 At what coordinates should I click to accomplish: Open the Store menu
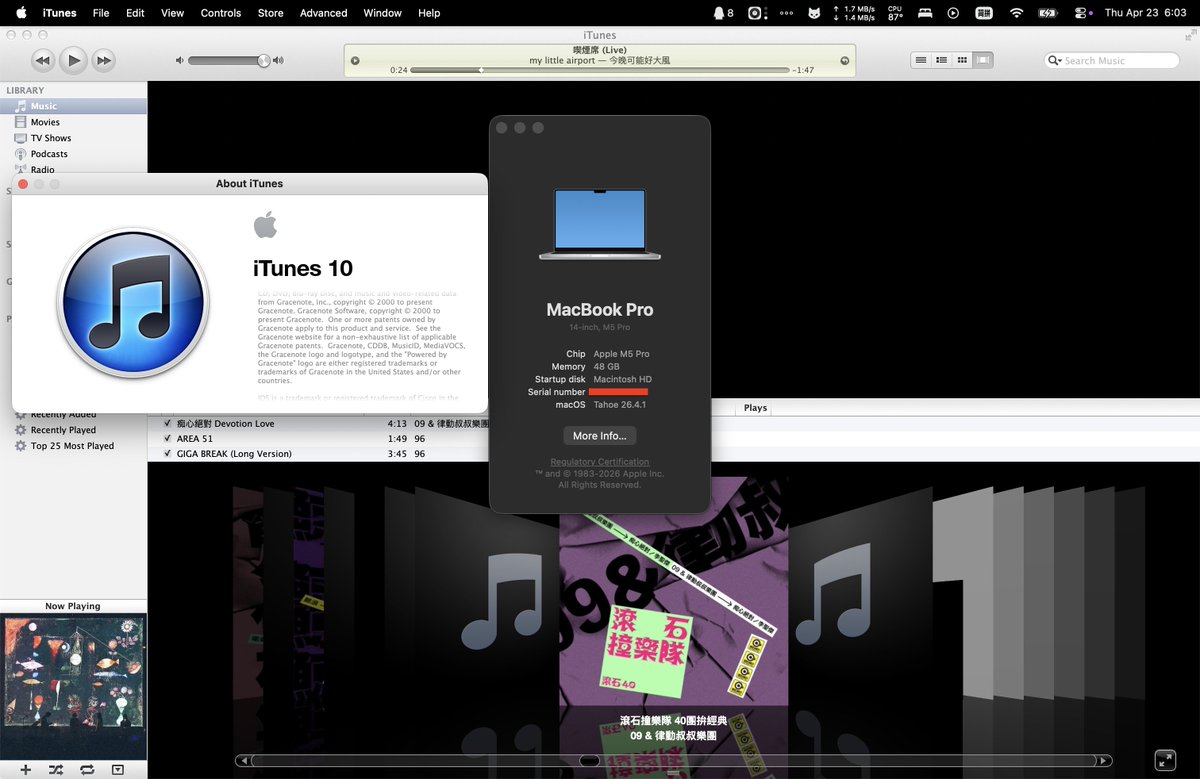271,13
